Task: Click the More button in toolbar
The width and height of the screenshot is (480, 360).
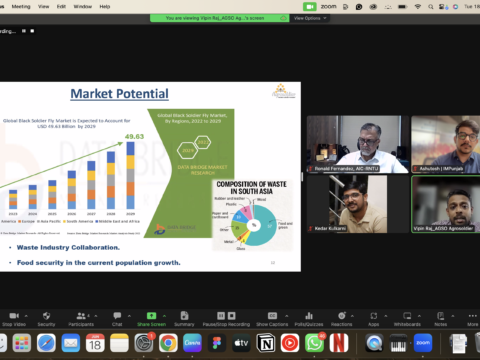Action: (473, 319)
